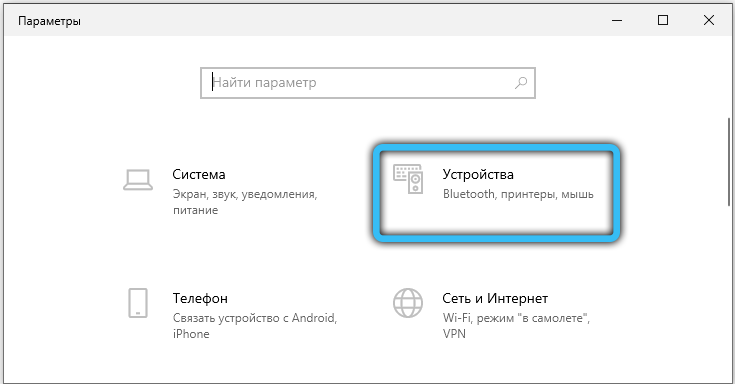Open the Сеть и Интернет globe icon

pos(408,303)
